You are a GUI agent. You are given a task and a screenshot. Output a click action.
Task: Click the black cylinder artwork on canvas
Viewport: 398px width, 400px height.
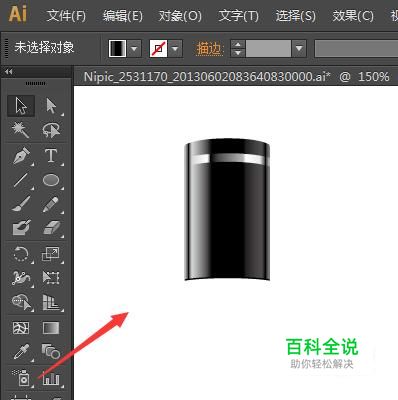tap(227, 210)
